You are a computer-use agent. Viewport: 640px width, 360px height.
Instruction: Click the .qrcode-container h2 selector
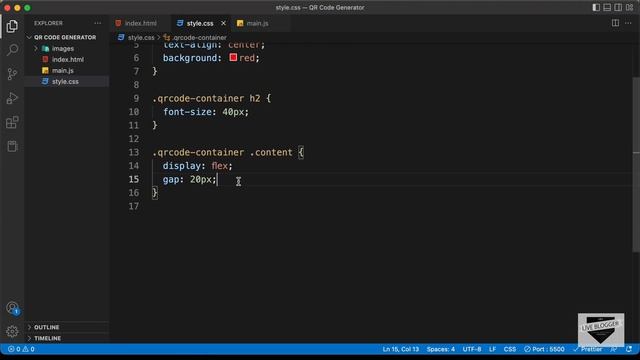(206, 98)
